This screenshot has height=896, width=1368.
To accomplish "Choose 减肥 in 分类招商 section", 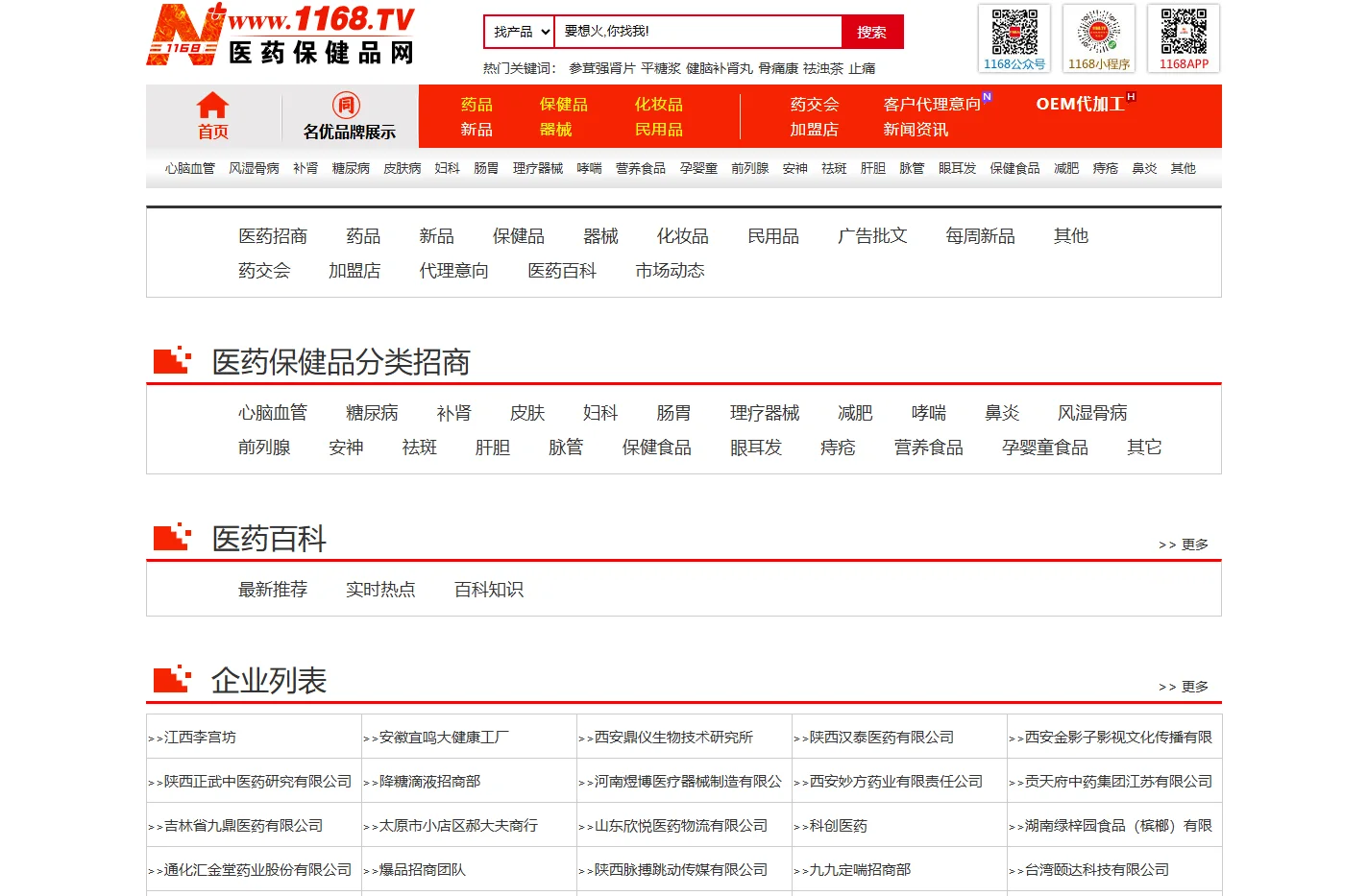I will point(855,412).
